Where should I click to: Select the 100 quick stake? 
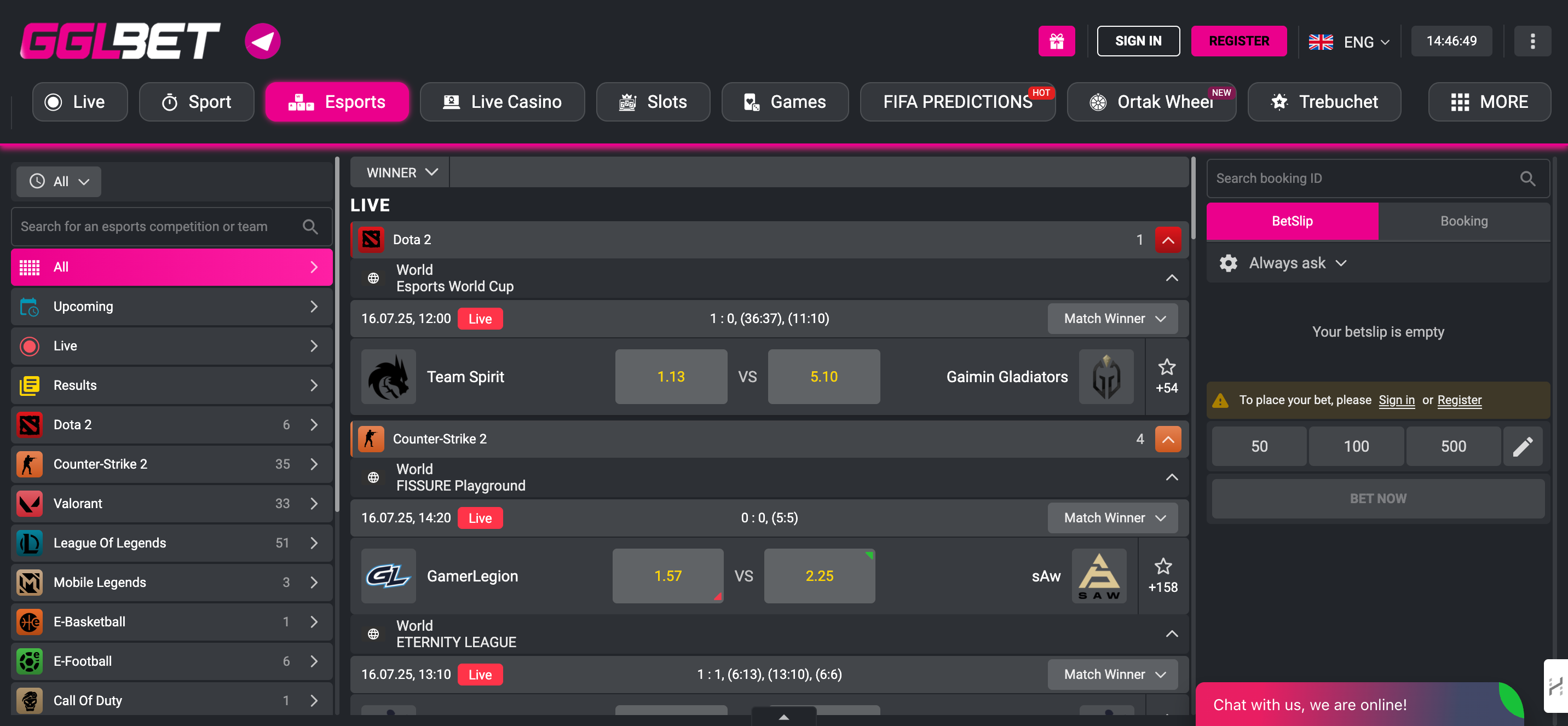(1356, 446)
